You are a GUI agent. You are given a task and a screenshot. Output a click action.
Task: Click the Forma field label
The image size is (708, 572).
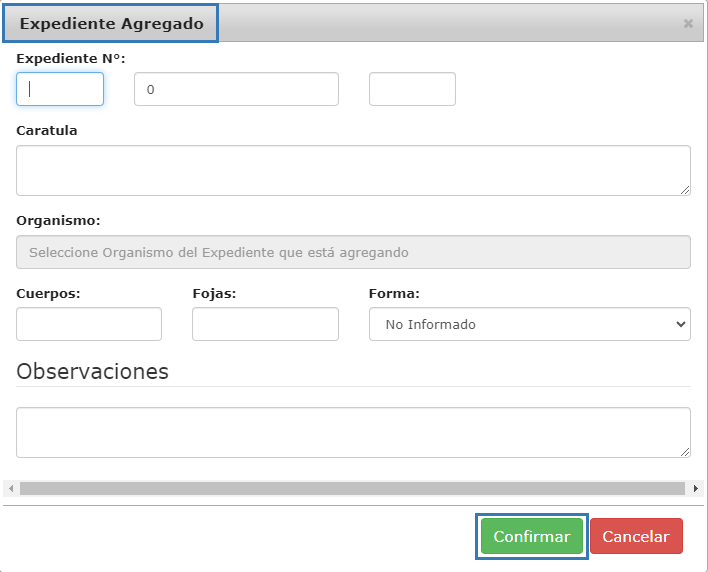[x=394, y=294]
